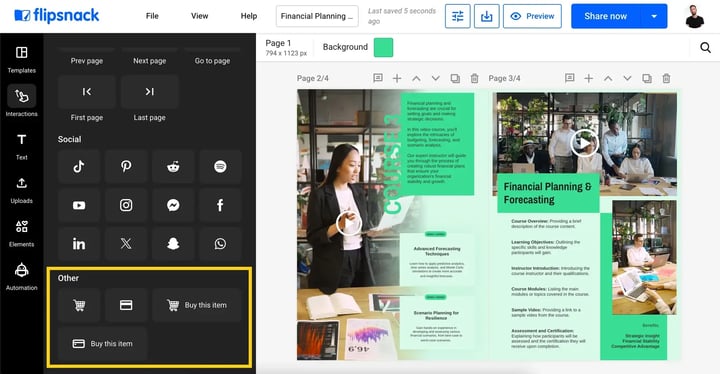Click the Share now button

(606, 16)
